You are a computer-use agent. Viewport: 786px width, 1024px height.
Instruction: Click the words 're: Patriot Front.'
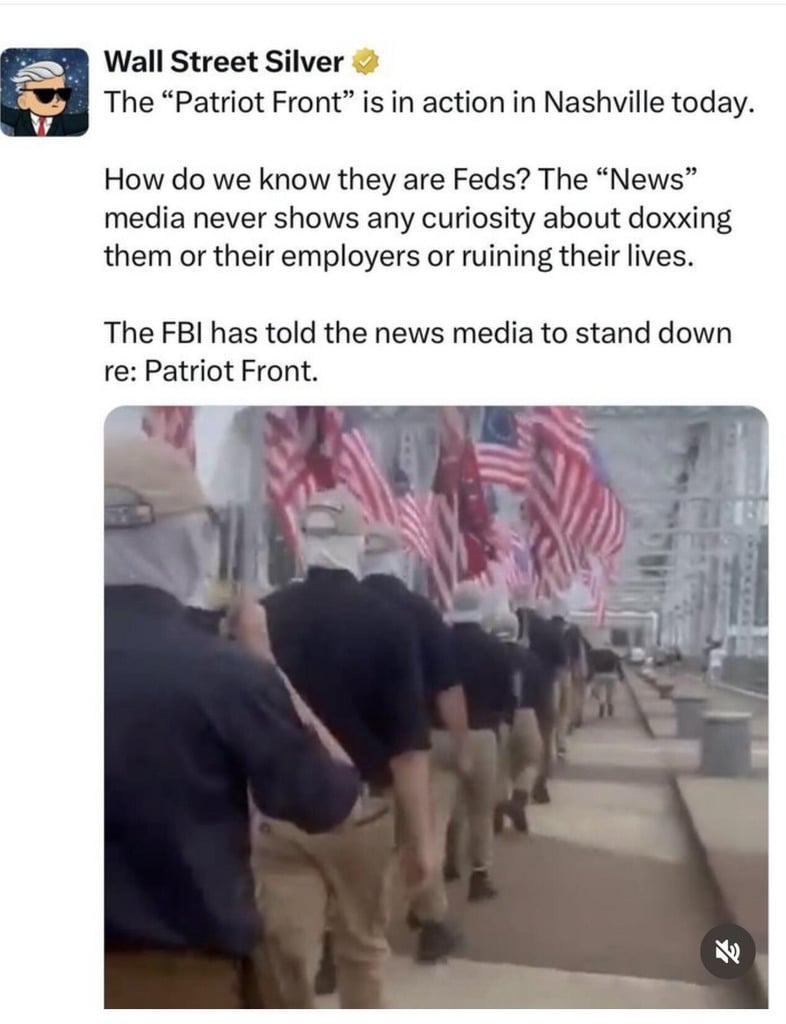click(x=211, y=372)
